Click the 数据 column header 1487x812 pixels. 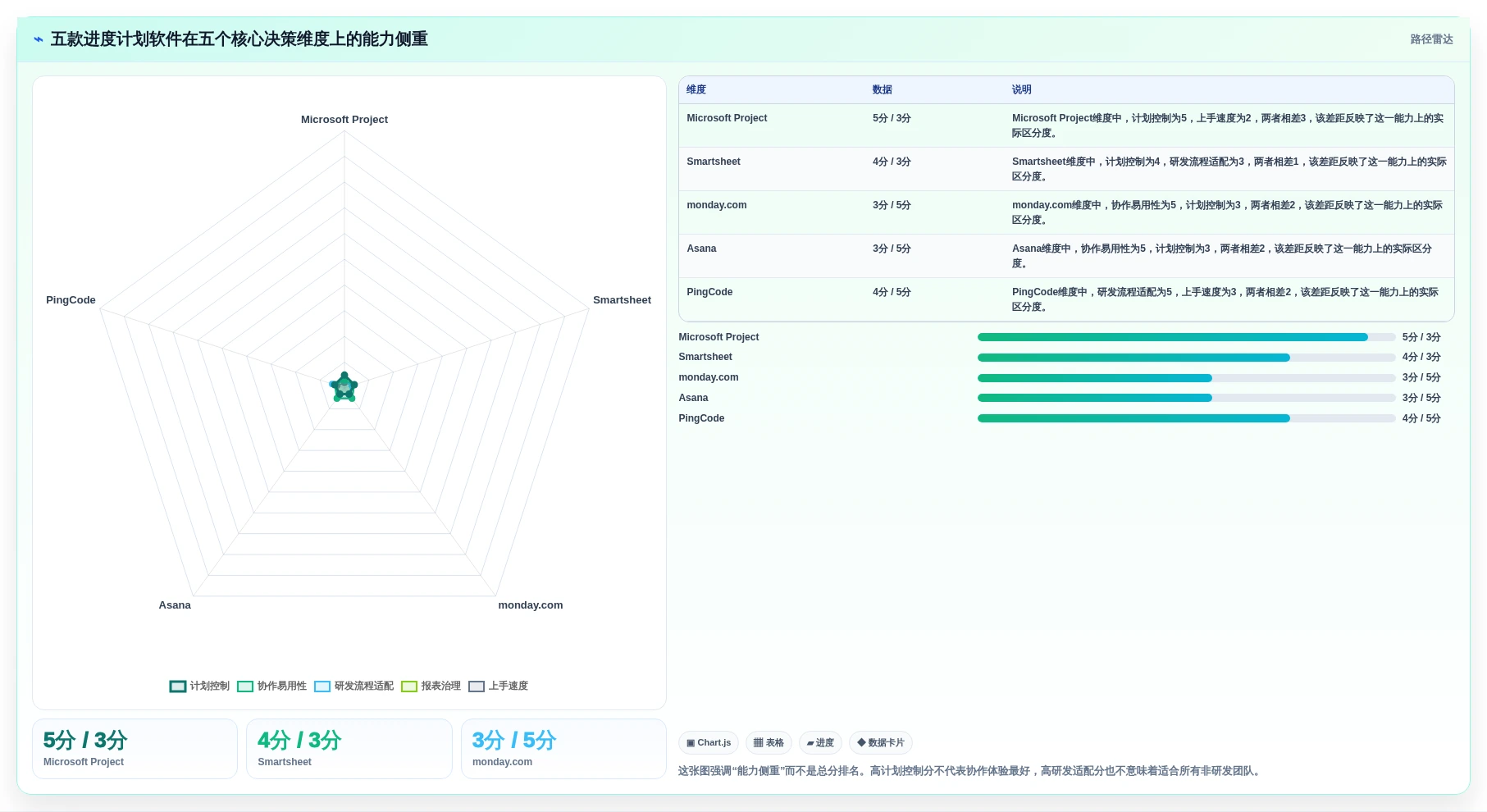pos(883,90)
